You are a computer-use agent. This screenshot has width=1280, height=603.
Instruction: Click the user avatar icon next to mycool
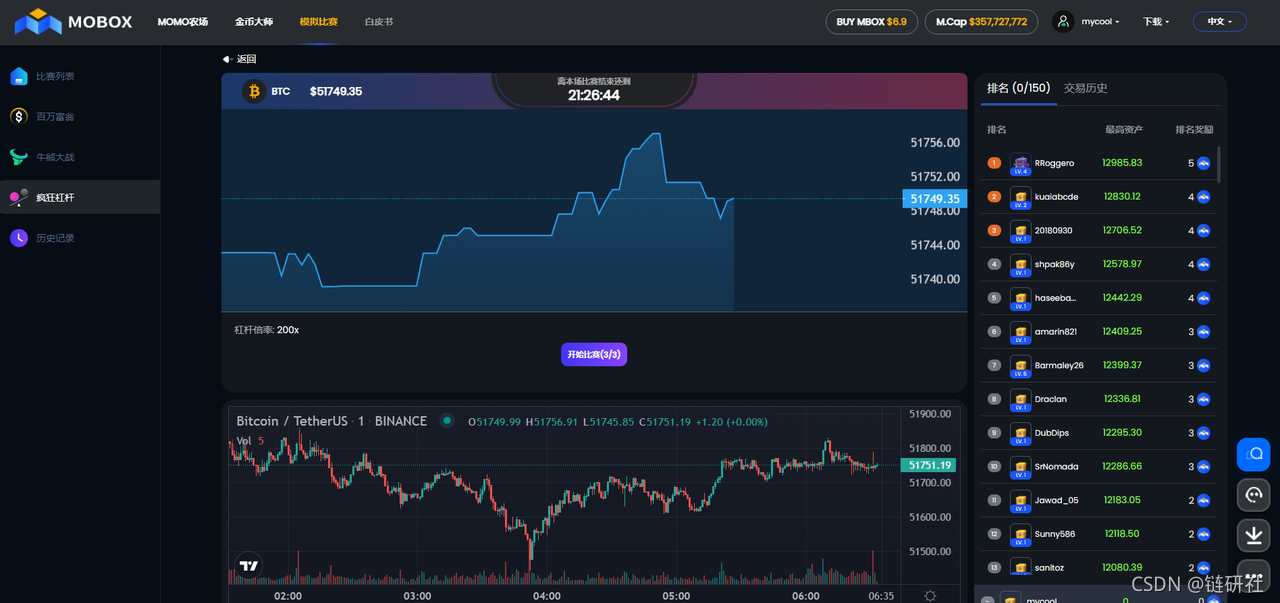pyautogui.click(x=1063, y=21)
